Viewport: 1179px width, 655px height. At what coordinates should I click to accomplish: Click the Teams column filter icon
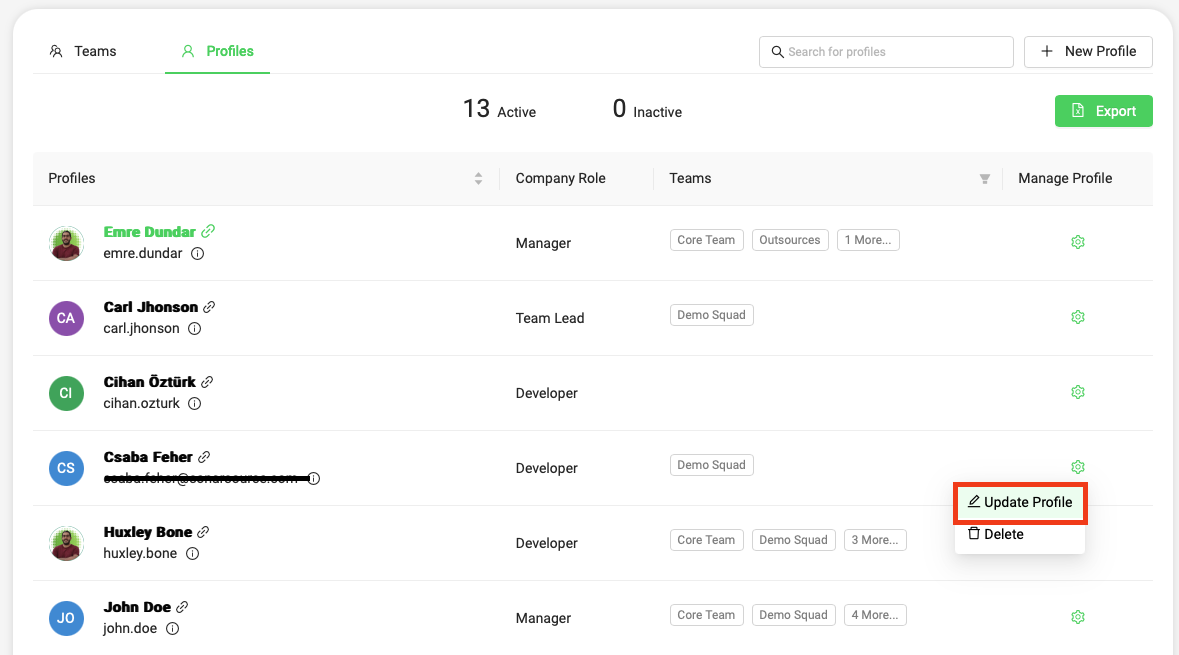click(x=984, y=179)
